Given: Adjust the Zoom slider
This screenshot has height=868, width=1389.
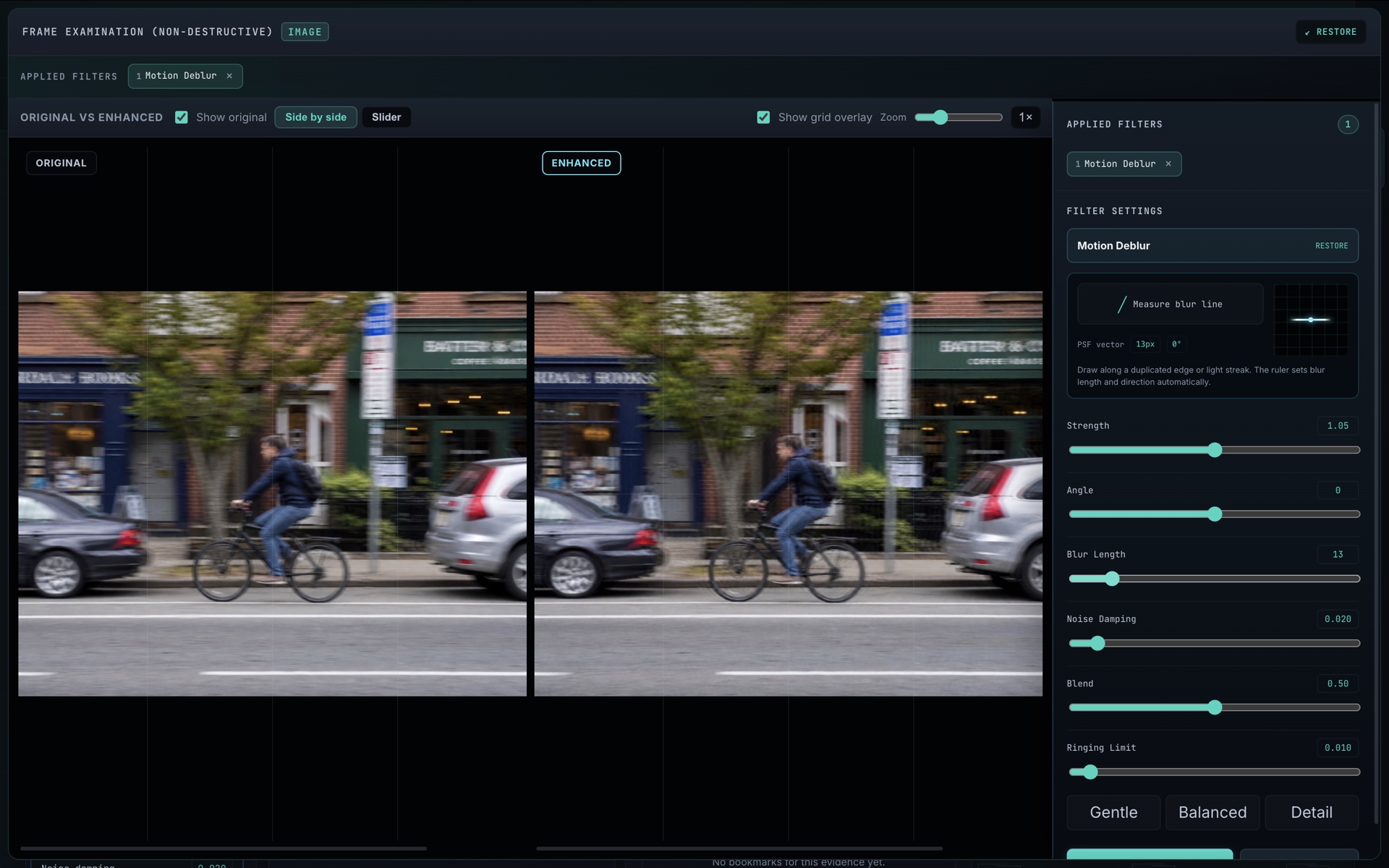Looking at the screenshot, I should (x=958, y=117).
